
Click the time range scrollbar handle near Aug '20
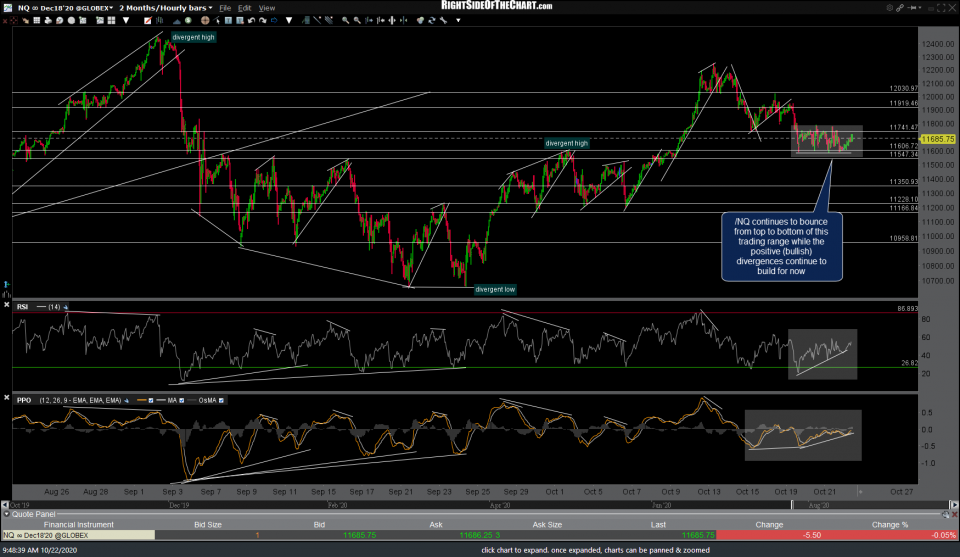(792, 505)
